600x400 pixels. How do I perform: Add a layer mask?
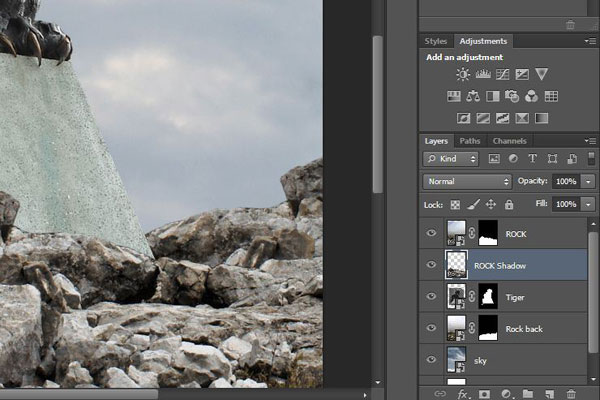coord(486,394)
